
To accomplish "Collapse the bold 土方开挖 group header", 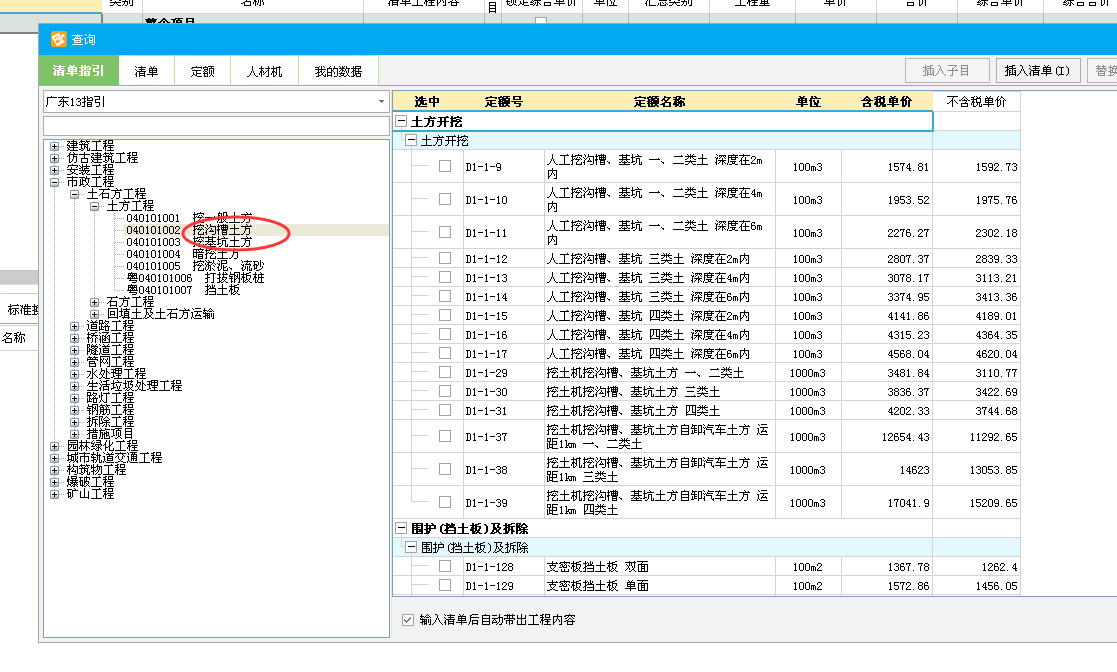I will point(401,122).
